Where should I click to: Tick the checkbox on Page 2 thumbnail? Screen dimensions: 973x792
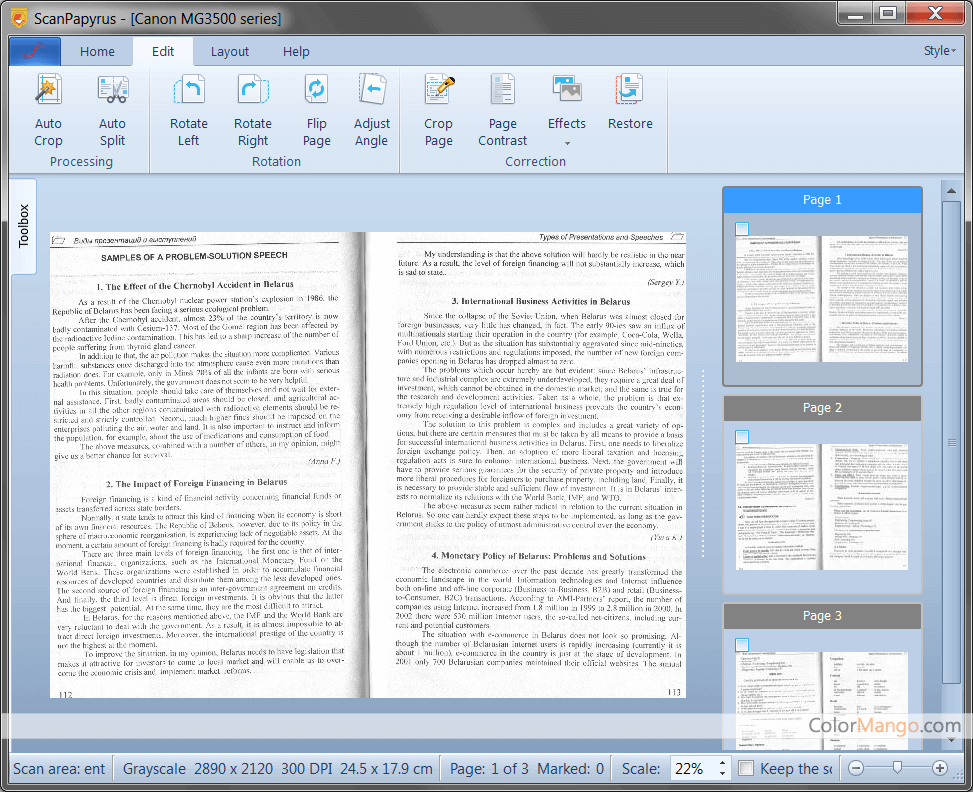742,437
